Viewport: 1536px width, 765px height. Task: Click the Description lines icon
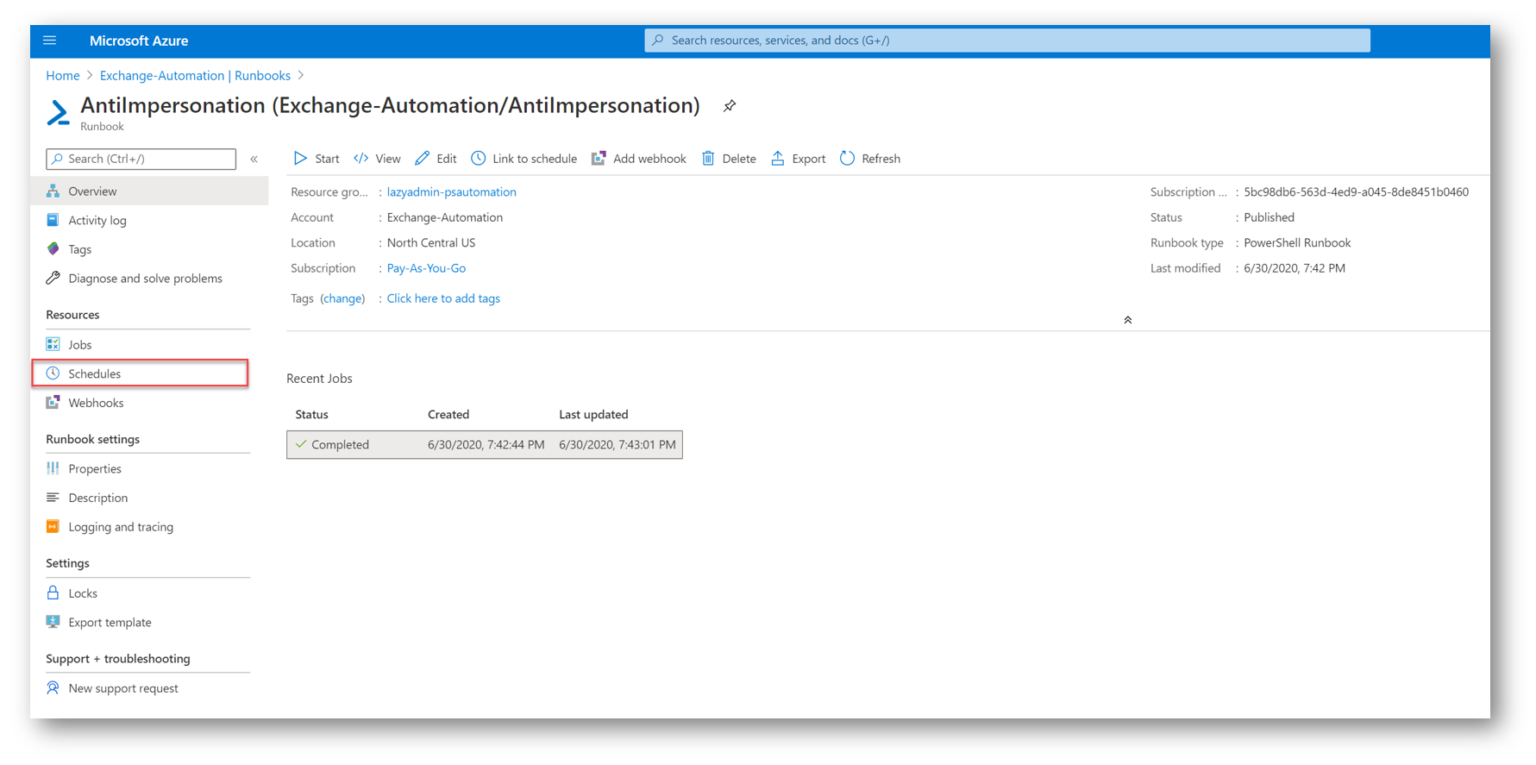tap(53, 497)
